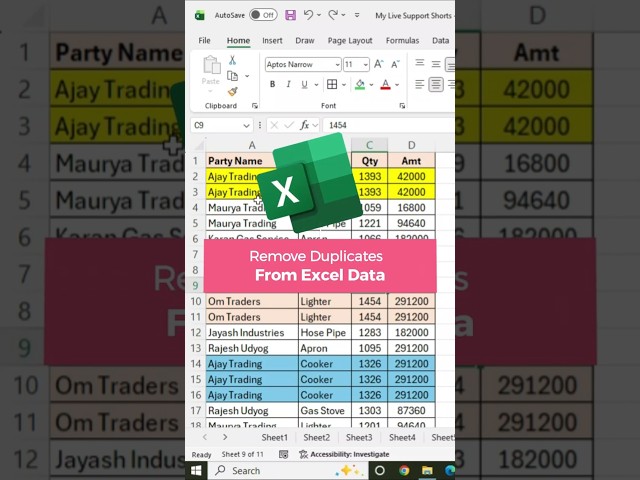Click the purple Save icon
The image size is (640, 480).
click(290, 15)
